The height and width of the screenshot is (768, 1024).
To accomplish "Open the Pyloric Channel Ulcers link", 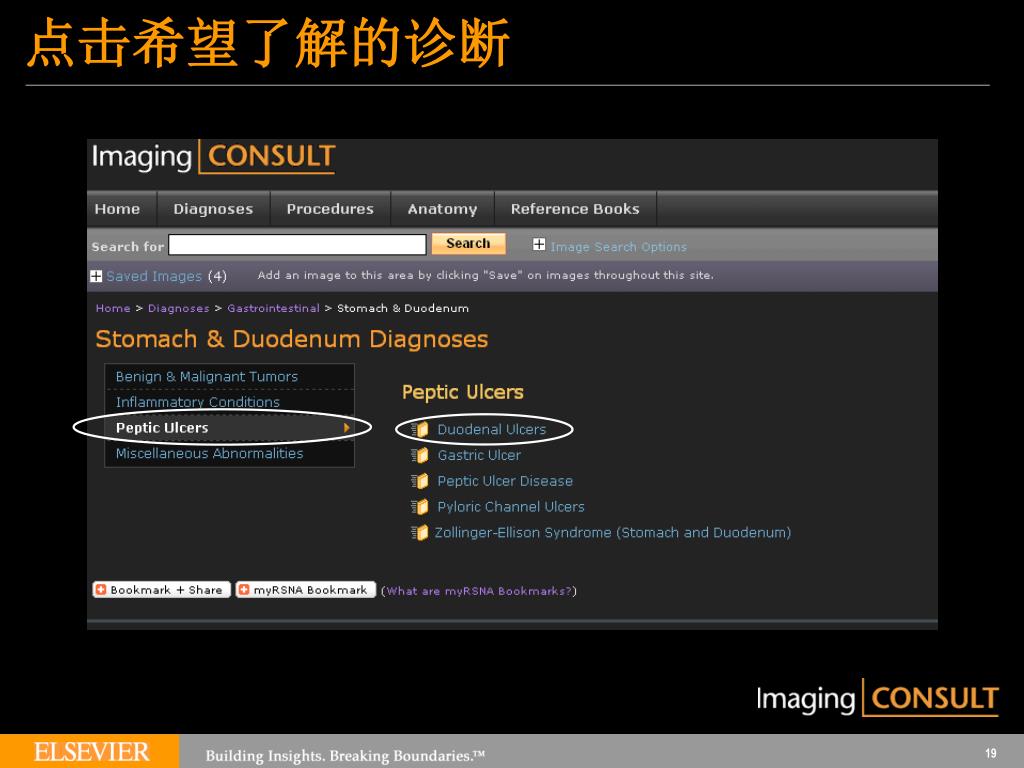I will coord(511,507).
